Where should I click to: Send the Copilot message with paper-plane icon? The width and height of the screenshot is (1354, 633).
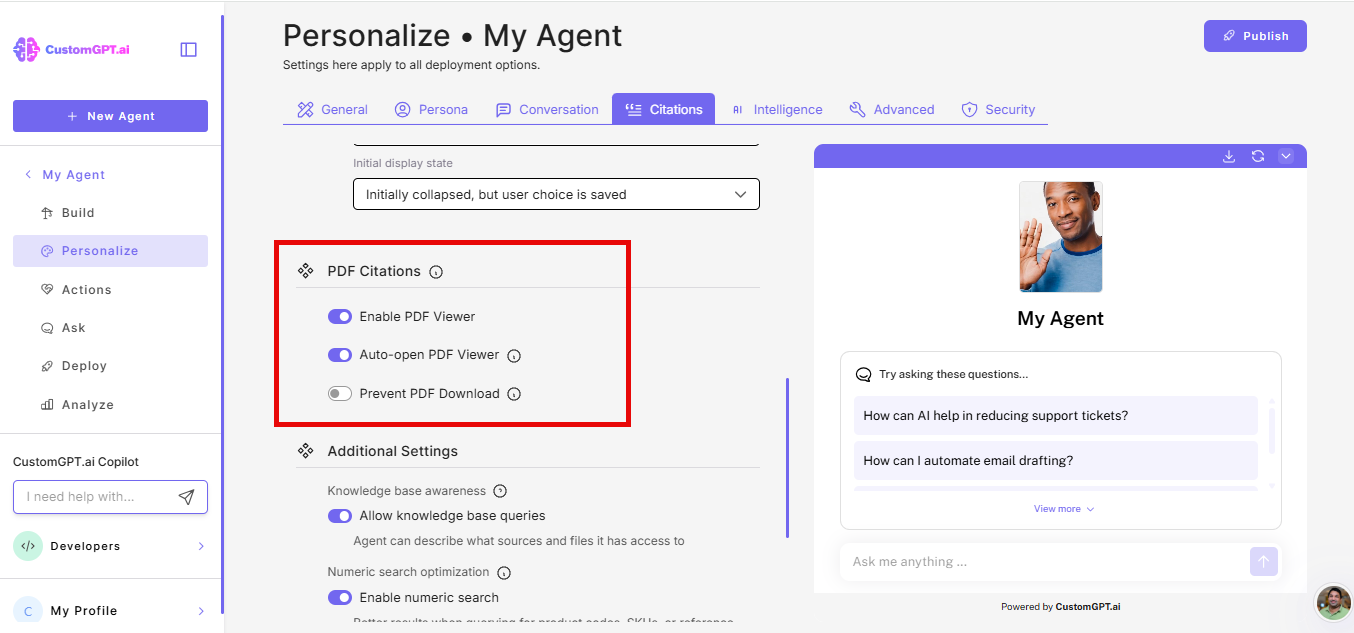[x=186, y=497]
